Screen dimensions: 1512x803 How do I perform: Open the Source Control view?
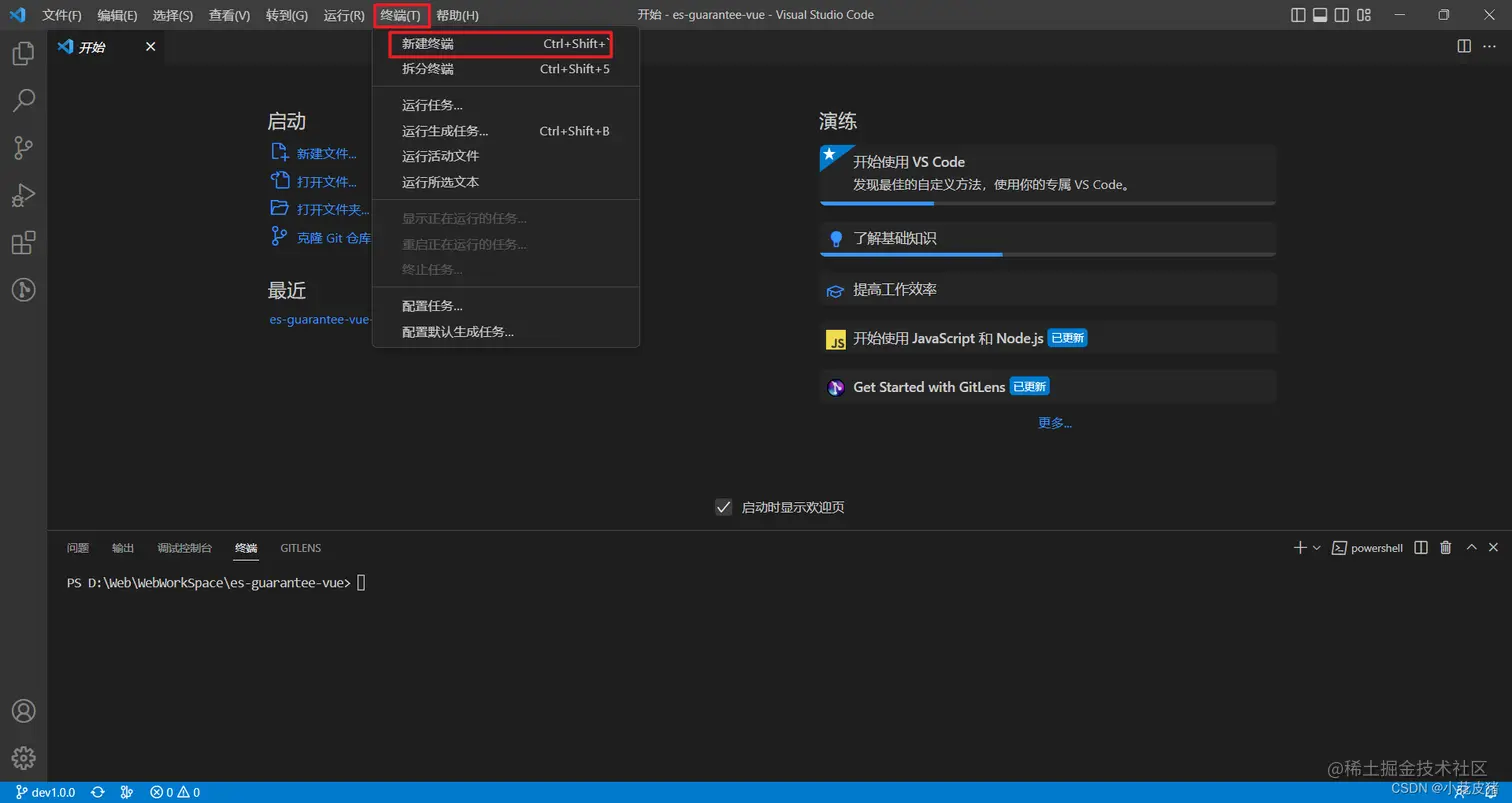click(23, 148)
